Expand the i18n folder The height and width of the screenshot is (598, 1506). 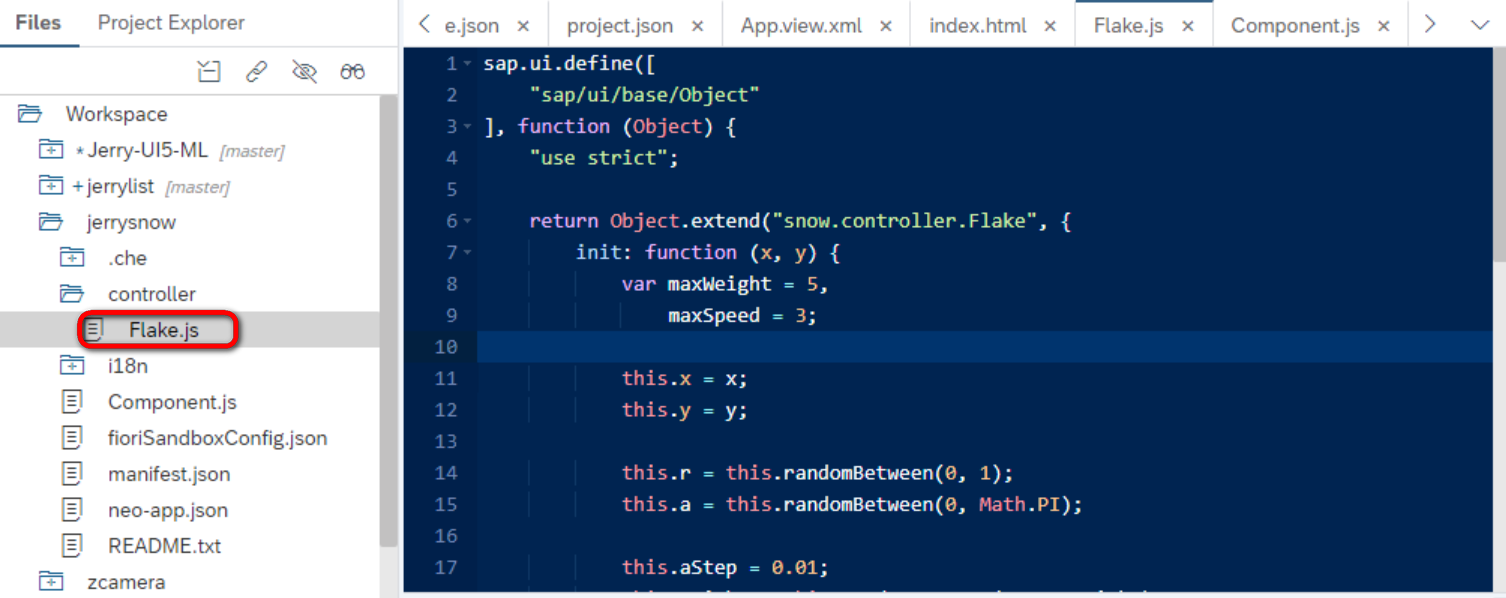(x=72, y=366)
